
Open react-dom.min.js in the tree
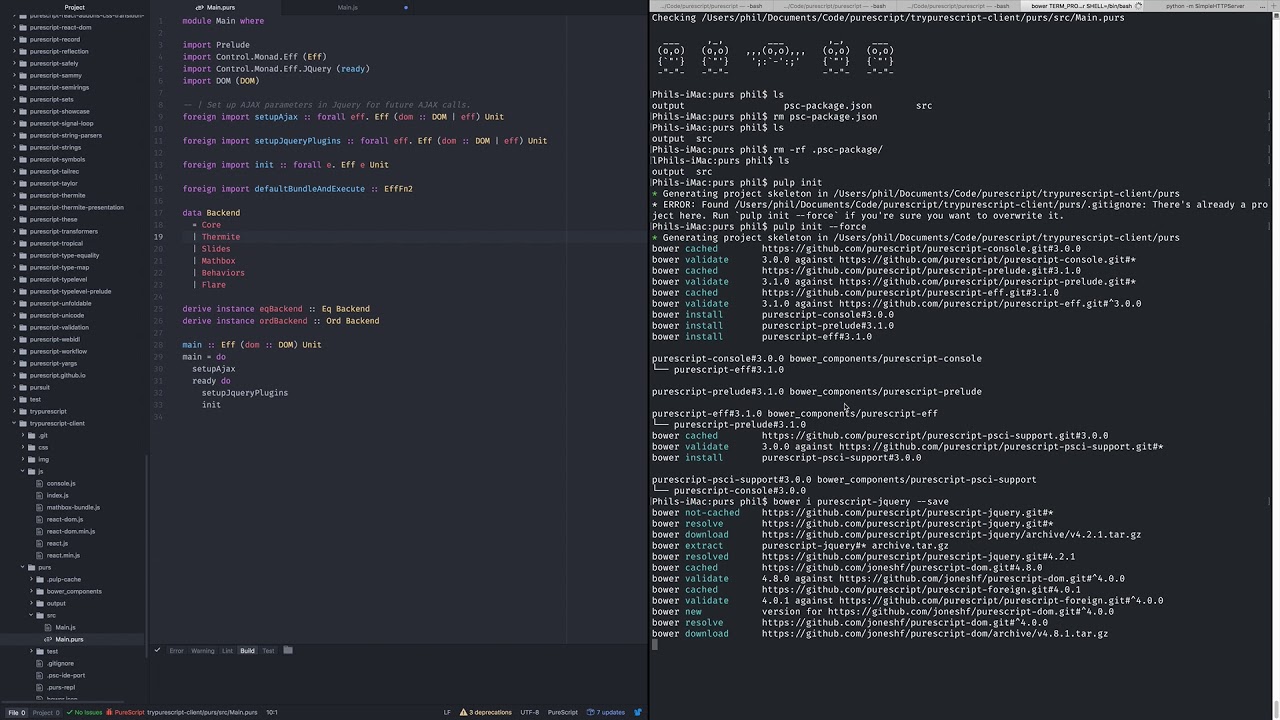[71, 531]
